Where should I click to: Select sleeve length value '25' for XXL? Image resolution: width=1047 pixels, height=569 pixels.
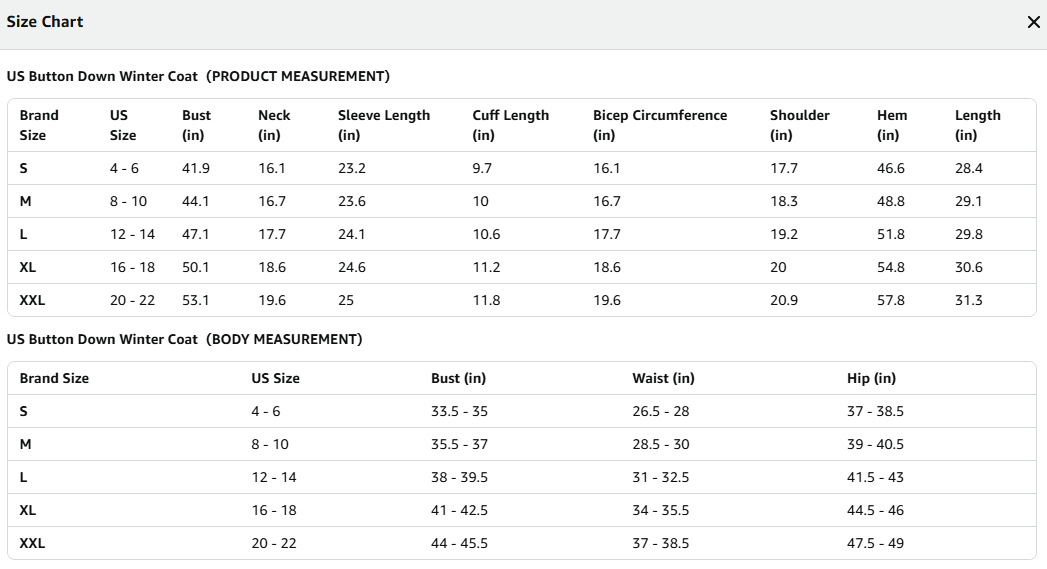[346, 301]
